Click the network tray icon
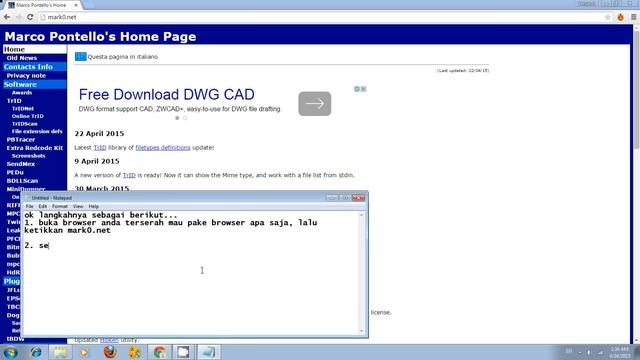The width and height of the screenshot is (640, 360). [600, 352]
